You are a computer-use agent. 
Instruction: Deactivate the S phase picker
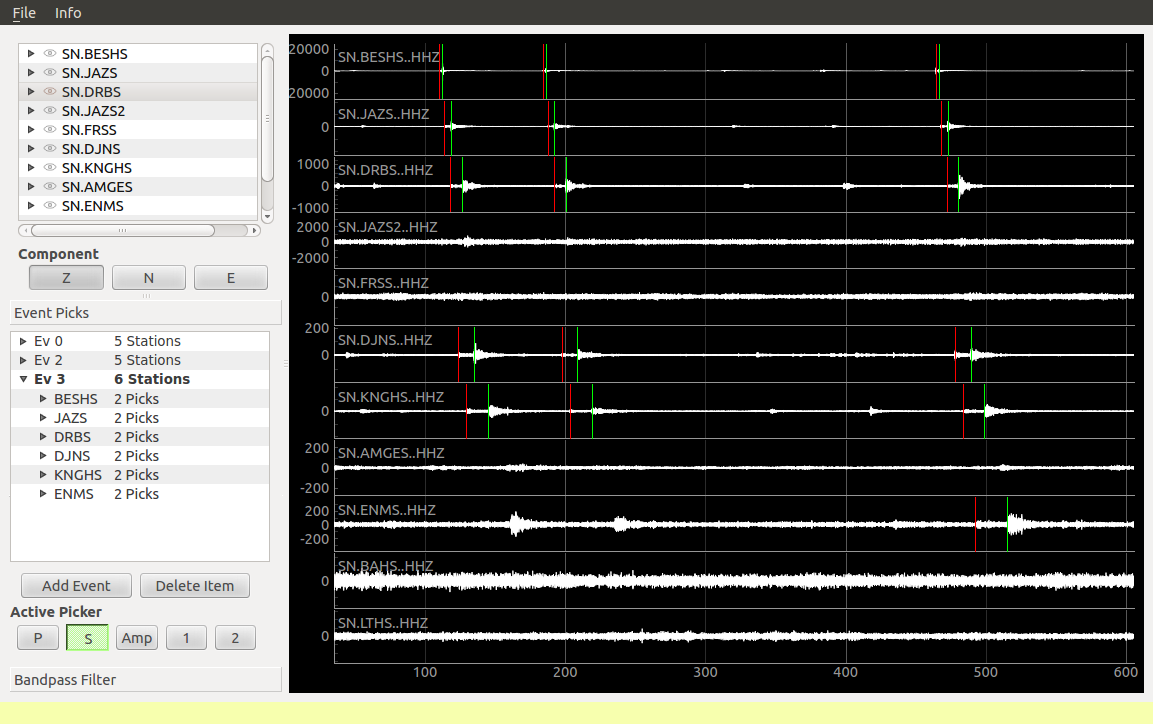tap(88, 638)
